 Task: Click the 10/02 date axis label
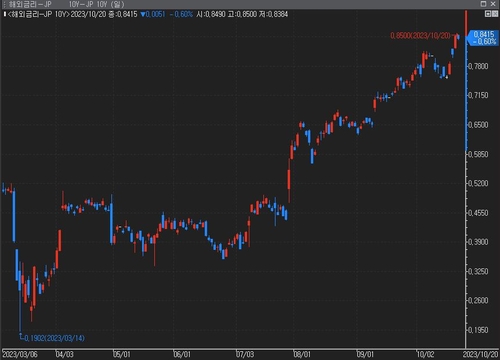tap(425, 354)
